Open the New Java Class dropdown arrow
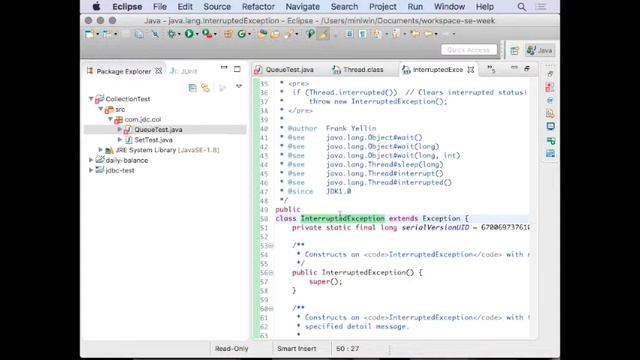The image size is (640, 360). pyautogui.click(x=249, y=34)
